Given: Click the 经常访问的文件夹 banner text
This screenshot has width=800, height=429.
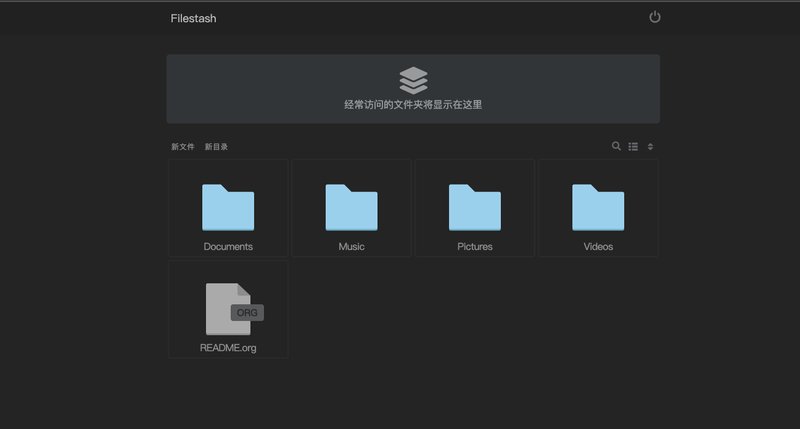Looking at the screenshot, I should click(x=413, y=104).
